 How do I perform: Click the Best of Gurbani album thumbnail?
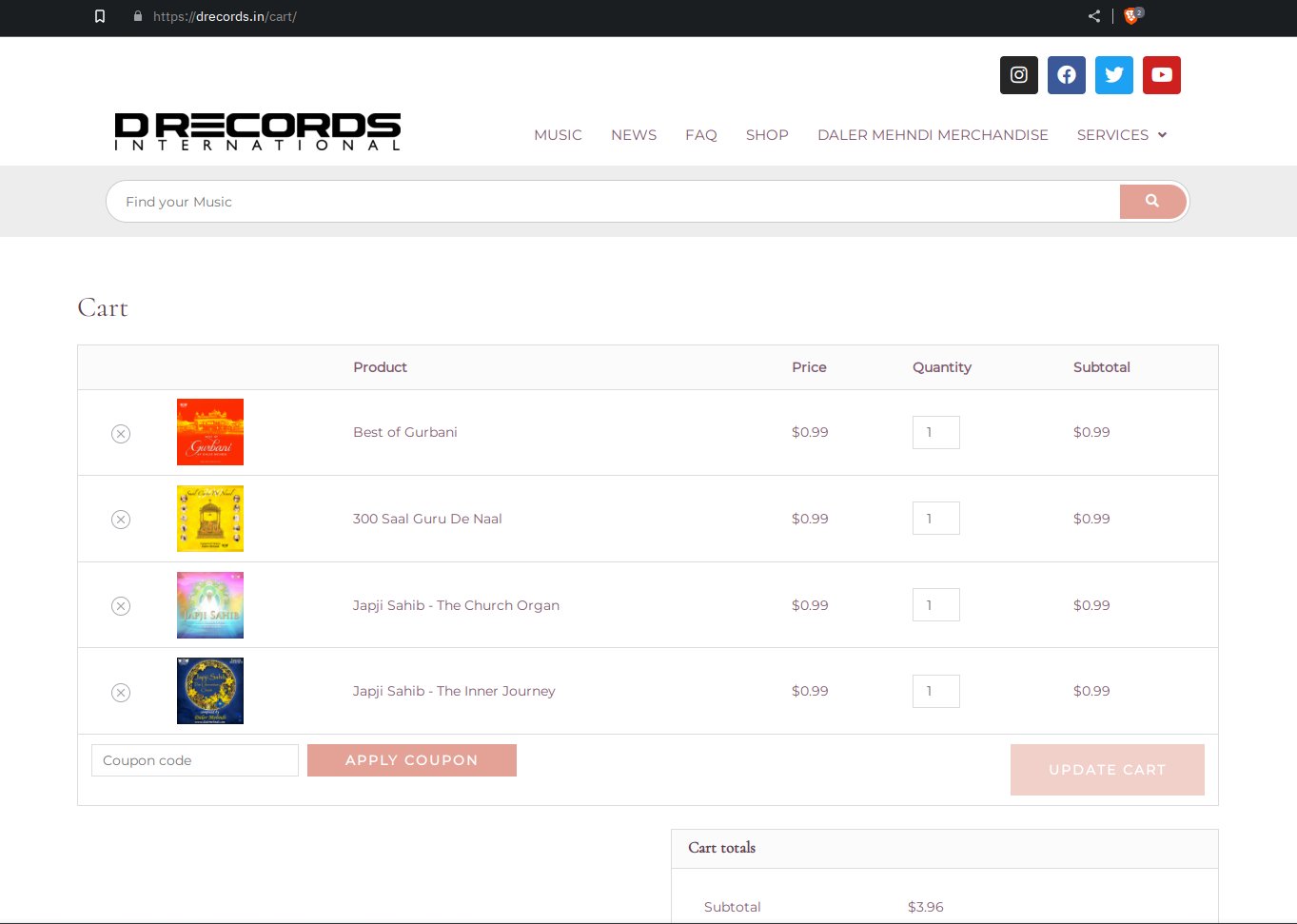point(210,432)
